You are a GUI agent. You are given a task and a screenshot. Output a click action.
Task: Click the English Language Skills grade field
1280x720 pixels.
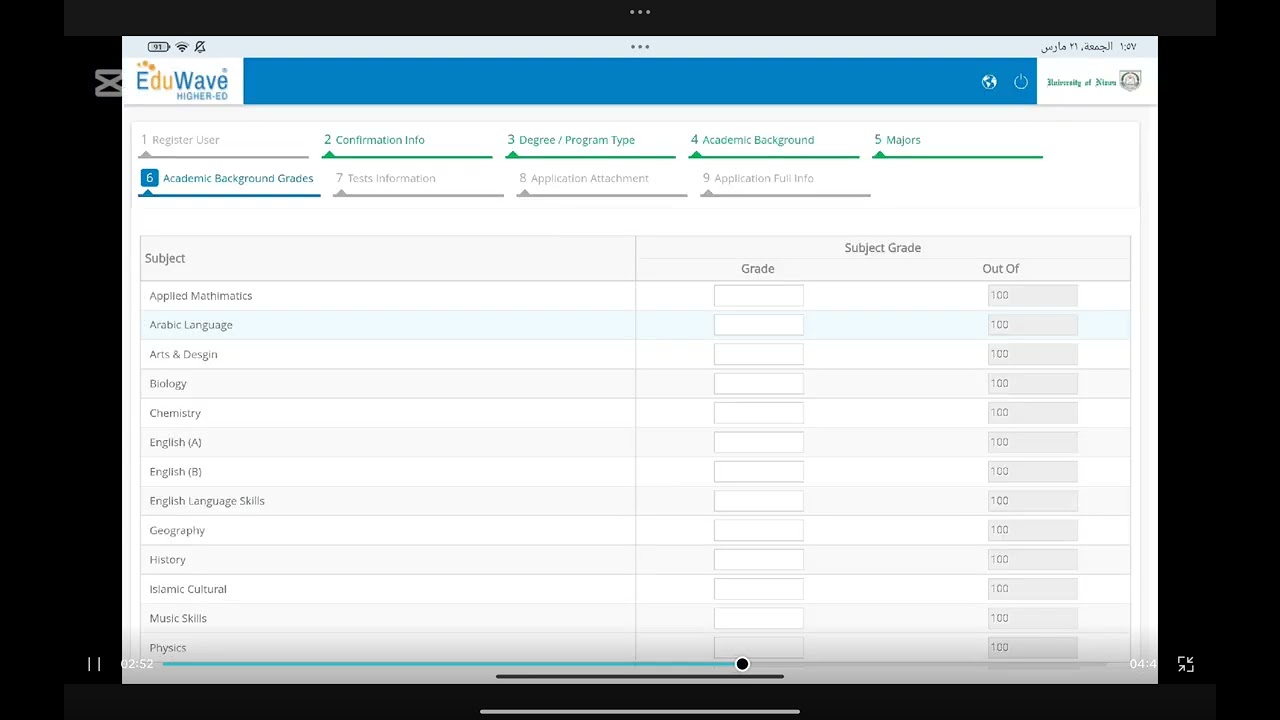point(759,500)
